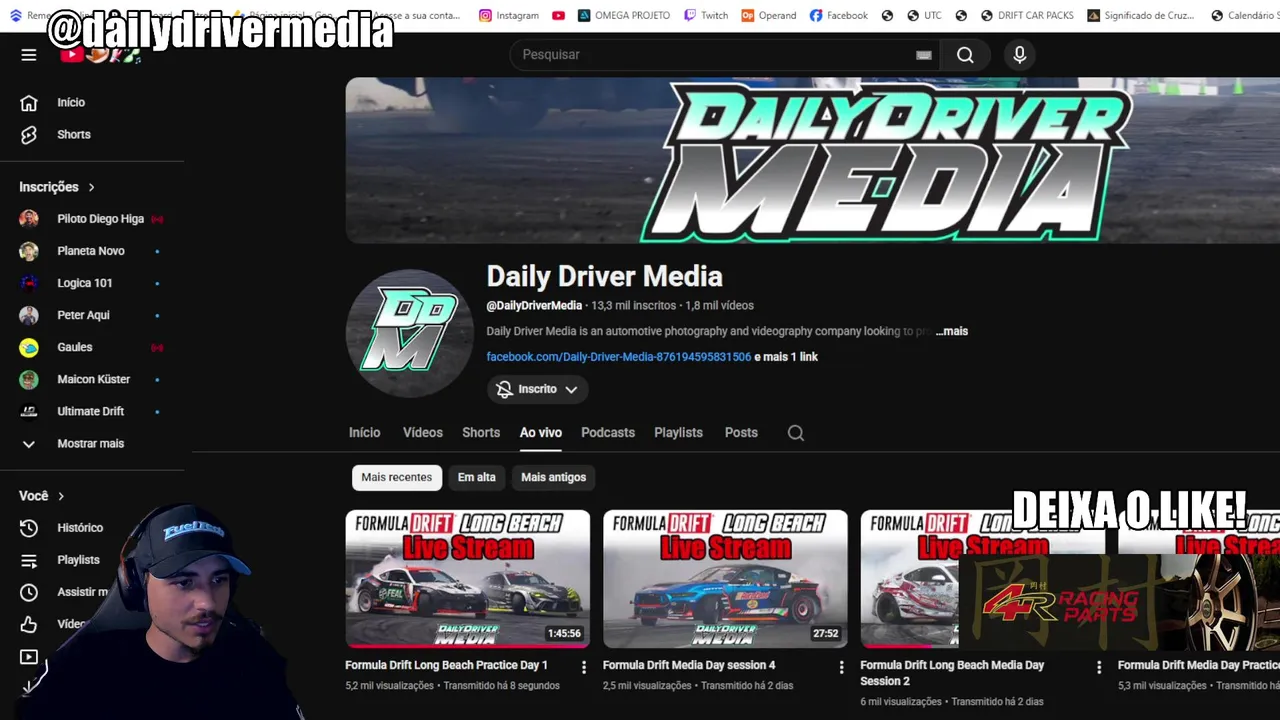Open OMEGA PROJETO bookmark
Image resolution: width=1280 pixels, height=720 pixels.
coord(624,15)
